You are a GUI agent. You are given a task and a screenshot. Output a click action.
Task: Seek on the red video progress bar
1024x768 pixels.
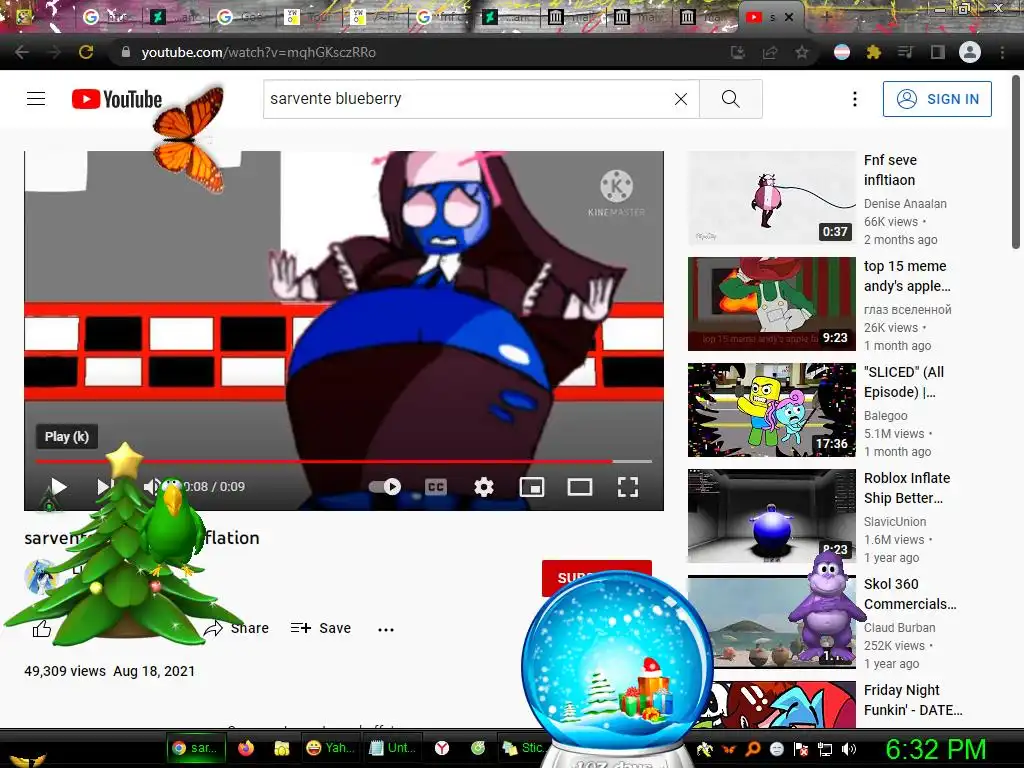(x=344, y=461)
